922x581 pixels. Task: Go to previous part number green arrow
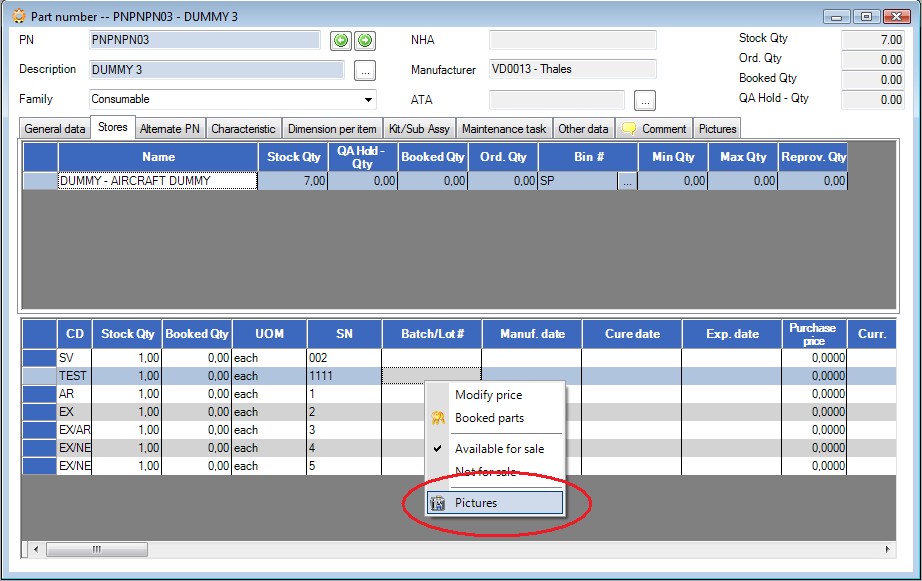point(341,41)
